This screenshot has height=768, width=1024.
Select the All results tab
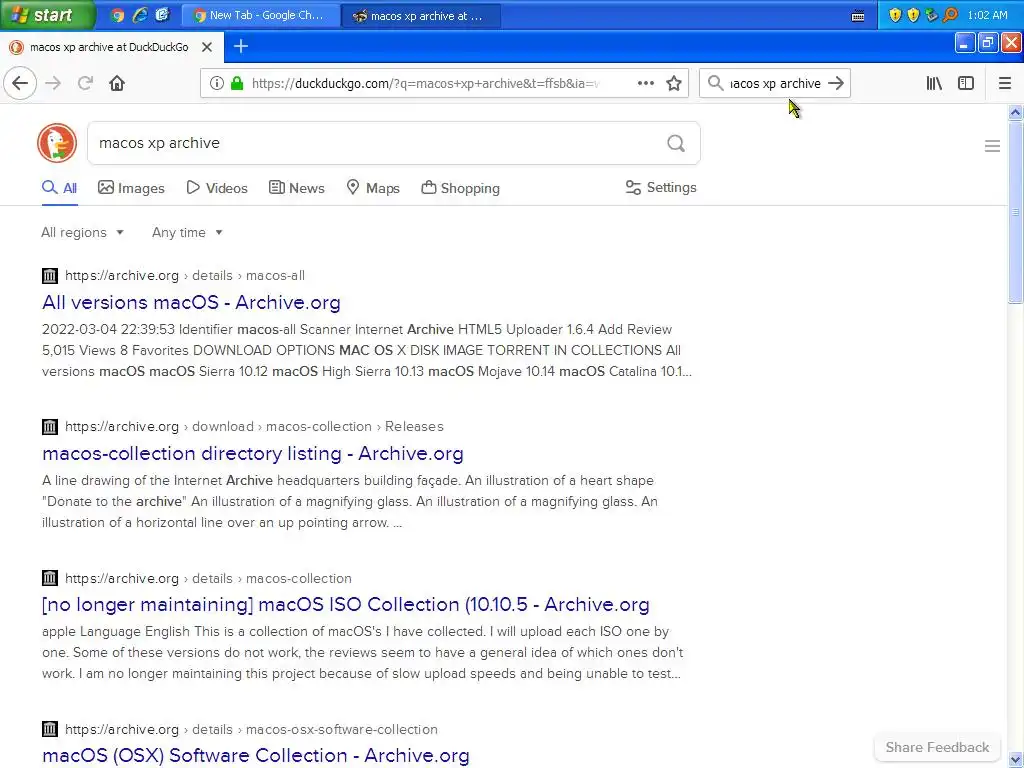pos(59,188)
